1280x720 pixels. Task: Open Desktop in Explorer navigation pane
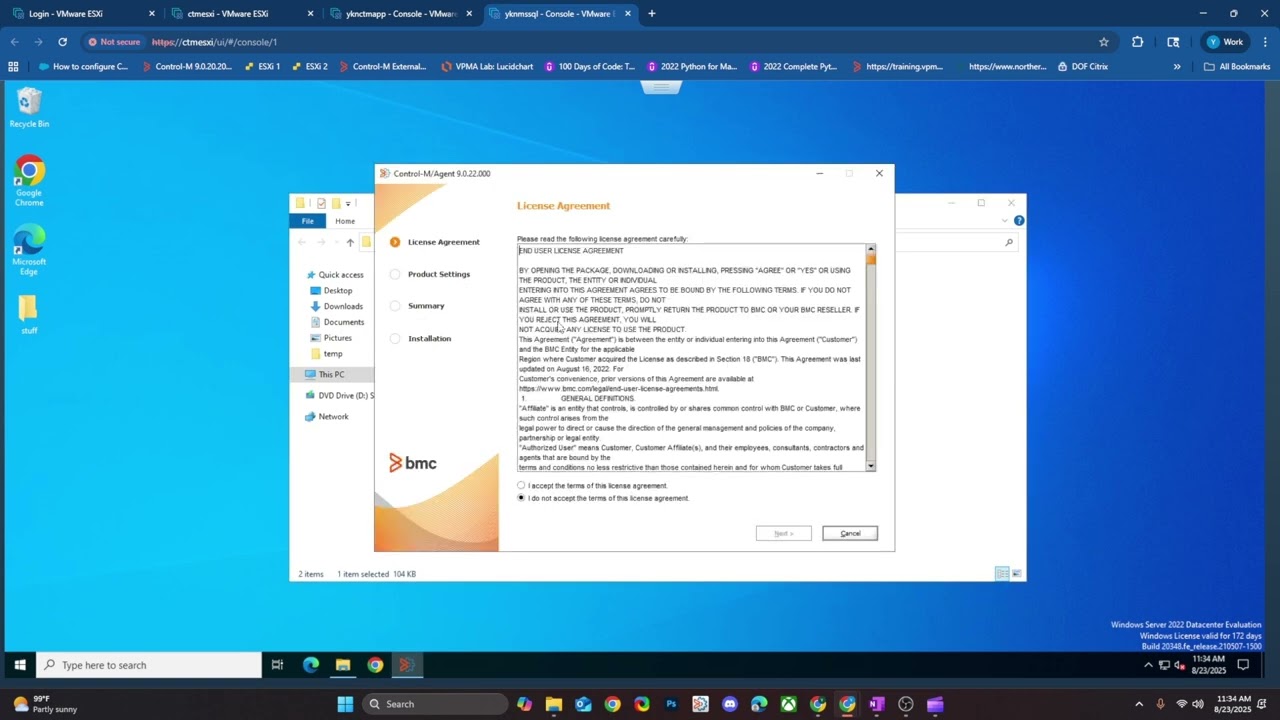coord(337,291)
